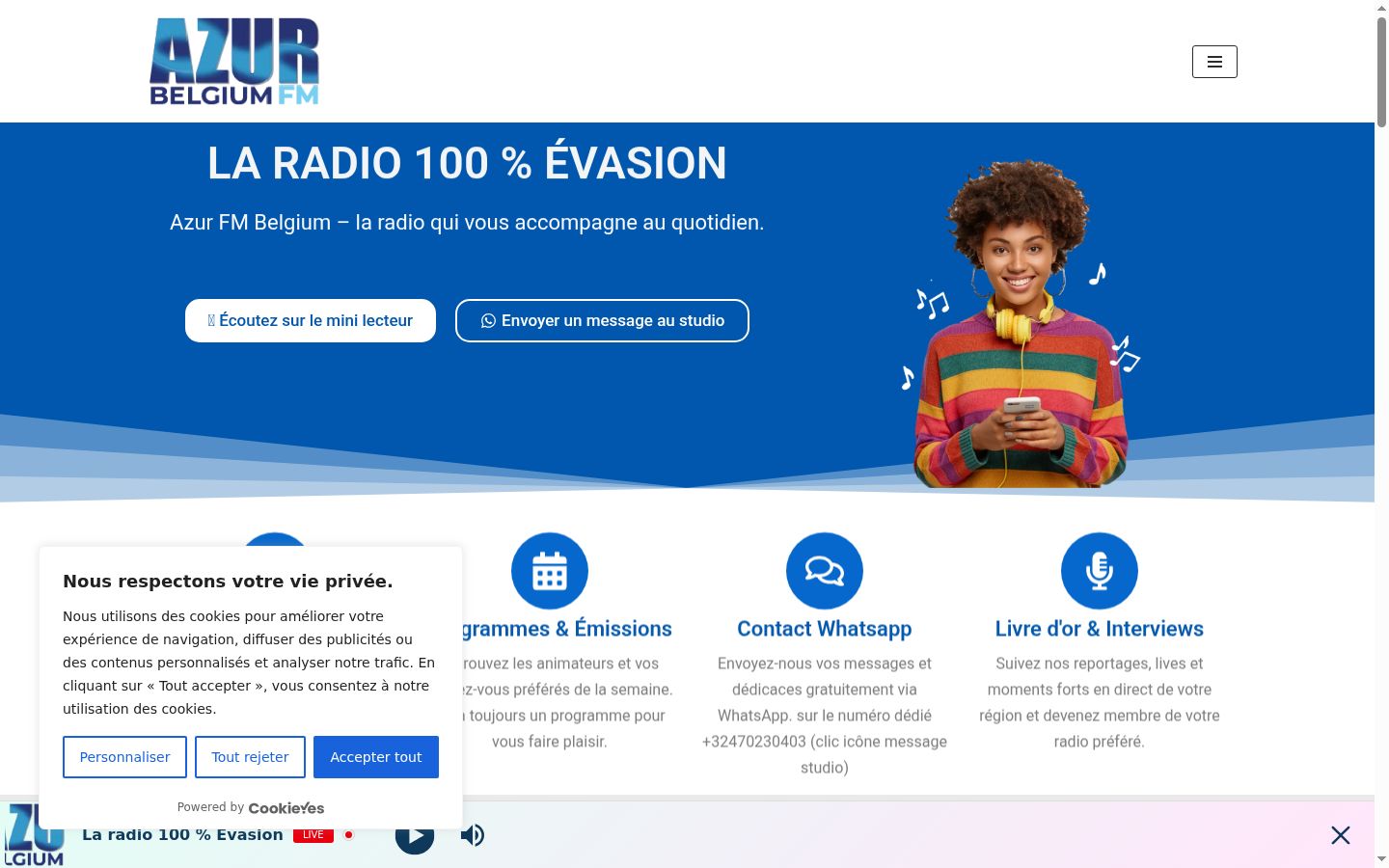Click the Écoutez sur le mini lecteur button
Viewport: 1389px width, 868px height.
(311, 320)
